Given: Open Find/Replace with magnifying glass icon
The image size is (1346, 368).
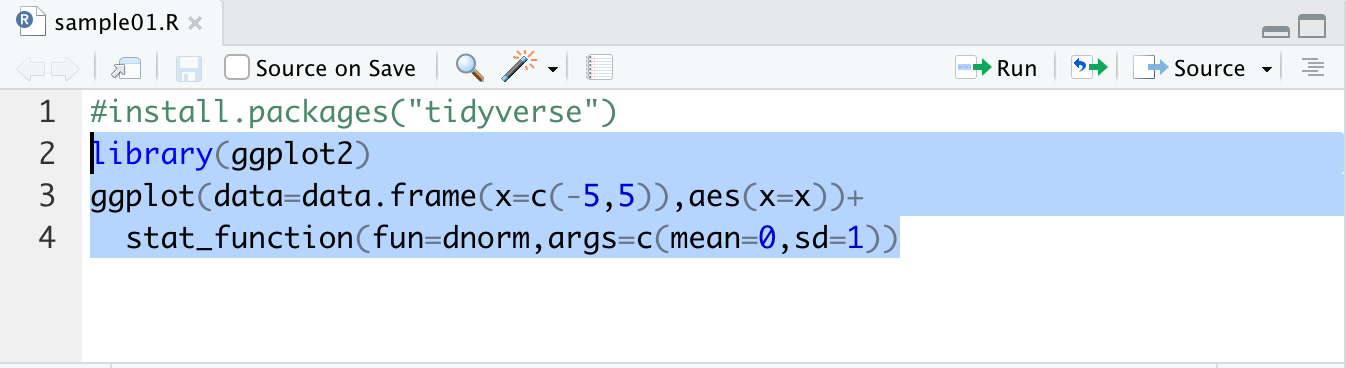Looking at the screenshot, I should (469, 68).
